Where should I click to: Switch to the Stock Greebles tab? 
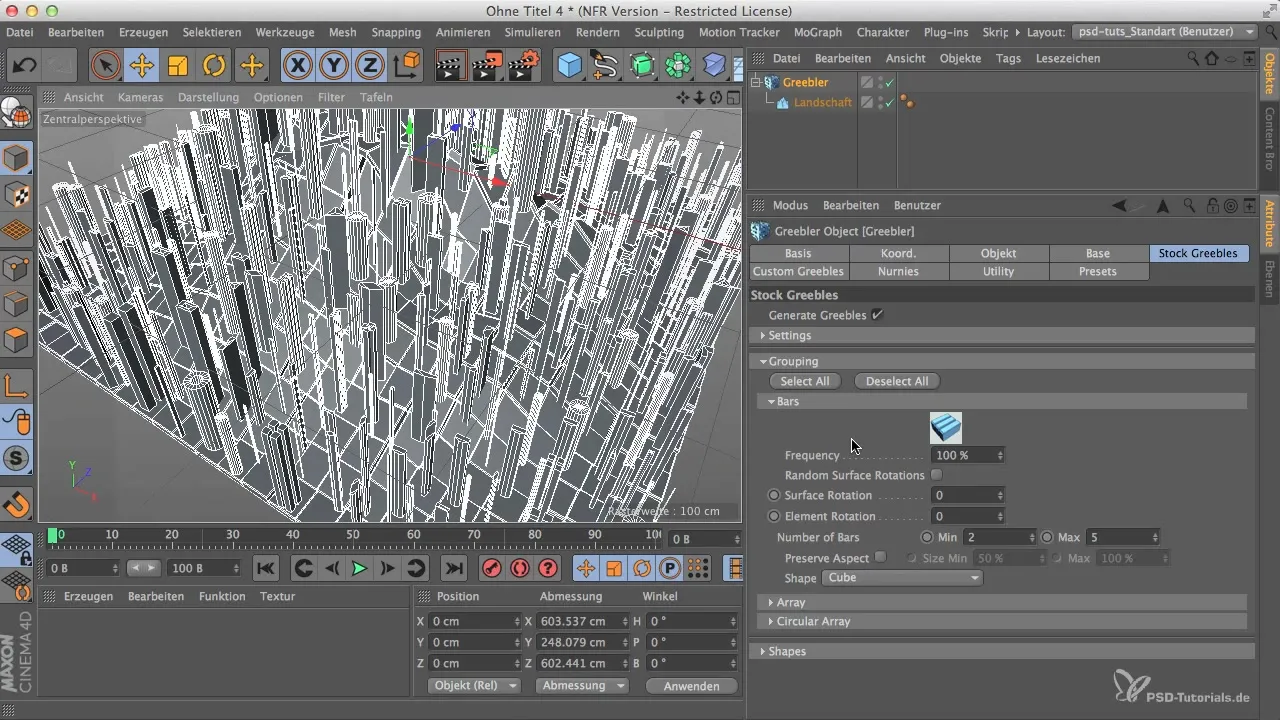pyautogui.click(x=1198, y=253)
